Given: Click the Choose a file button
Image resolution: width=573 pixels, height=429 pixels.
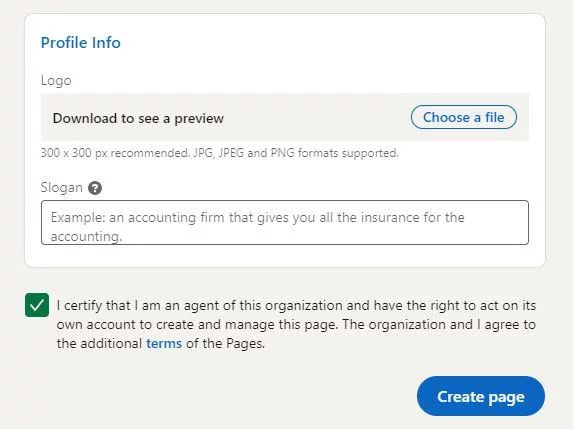Looking at the screenshot, I should point(464,117).
